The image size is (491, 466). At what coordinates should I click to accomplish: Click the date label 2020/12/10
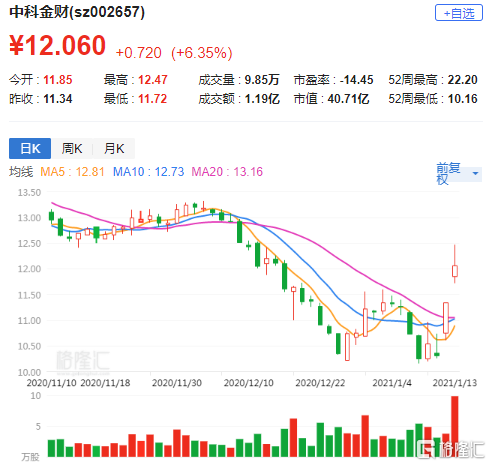[249, 383]
